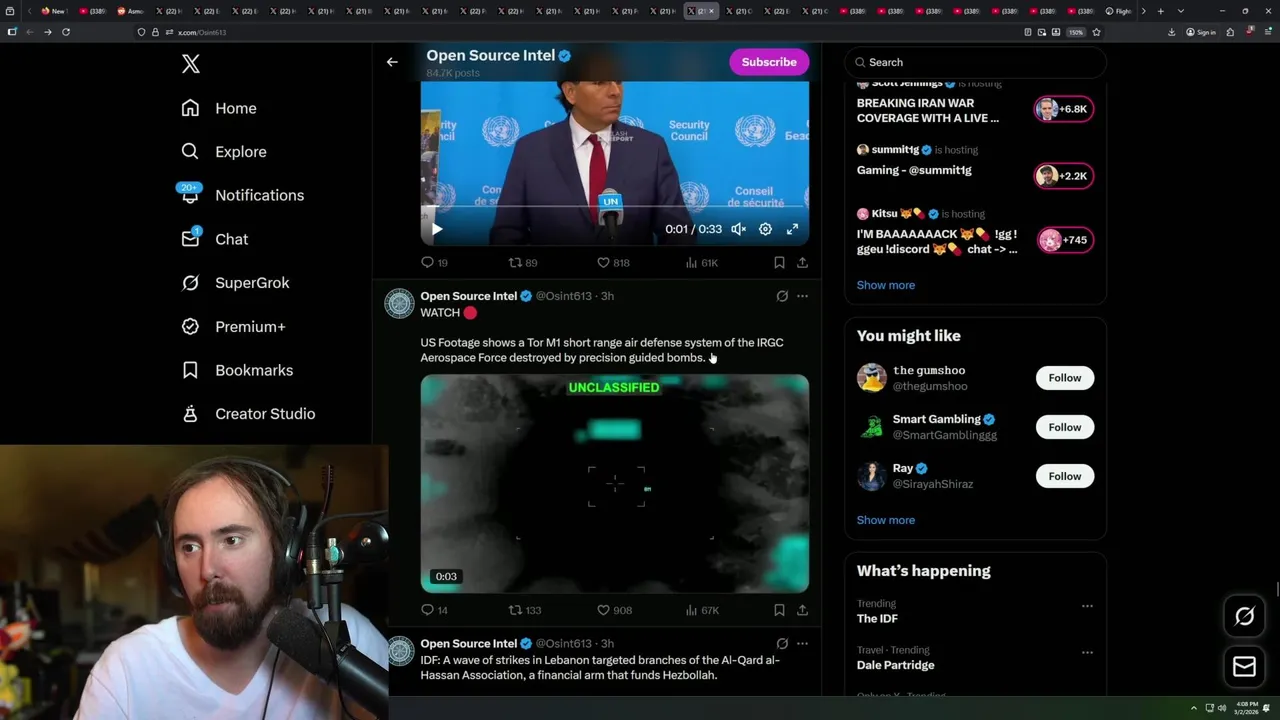Open The IDF trending topic
Viewport: 1280px width, 720px height.
pyautogui.click(x=877, y=619)
